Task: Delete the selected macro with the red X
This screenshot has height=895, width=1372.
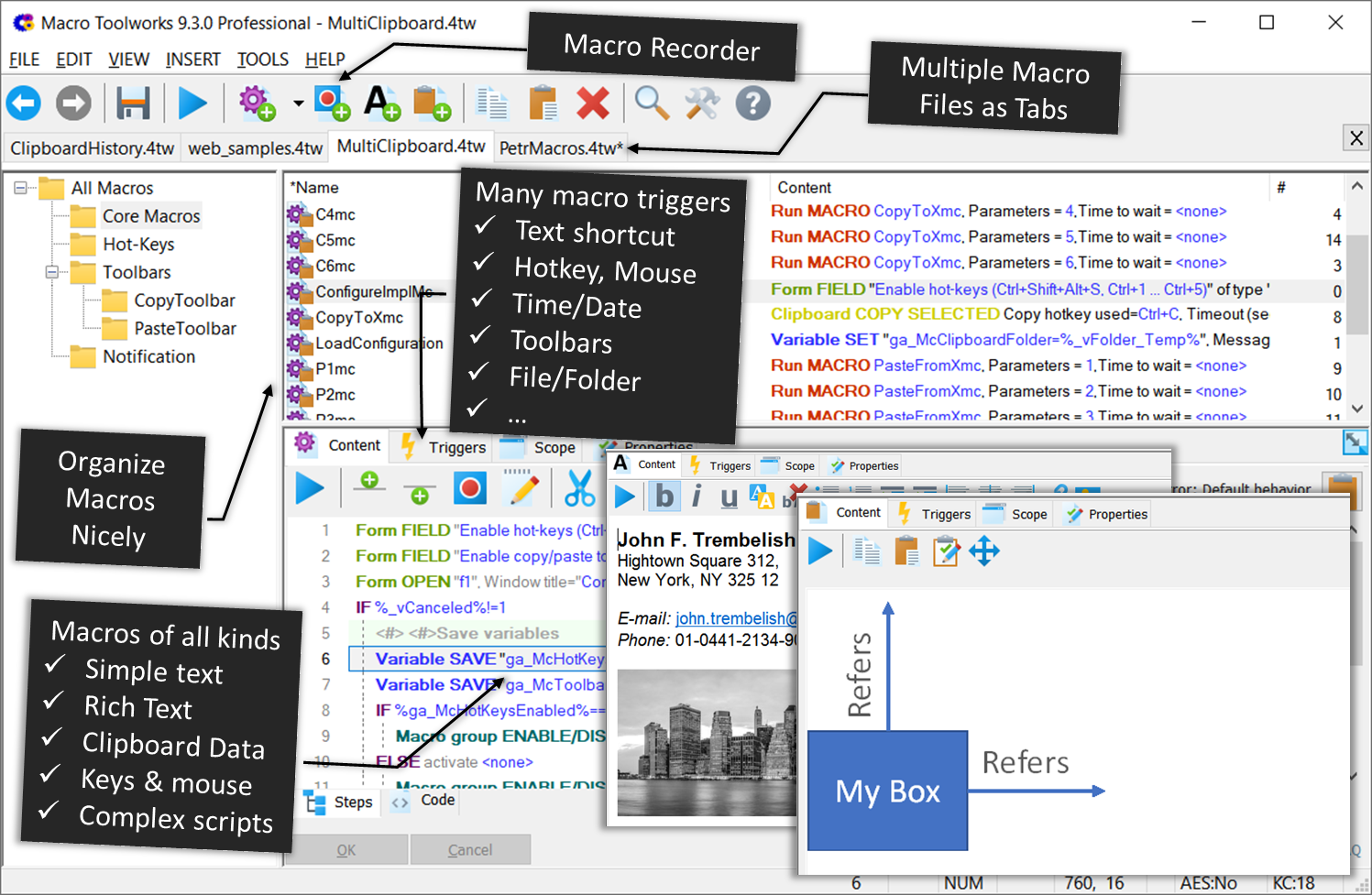Action: pyautogui.click(x=592, y=103)
